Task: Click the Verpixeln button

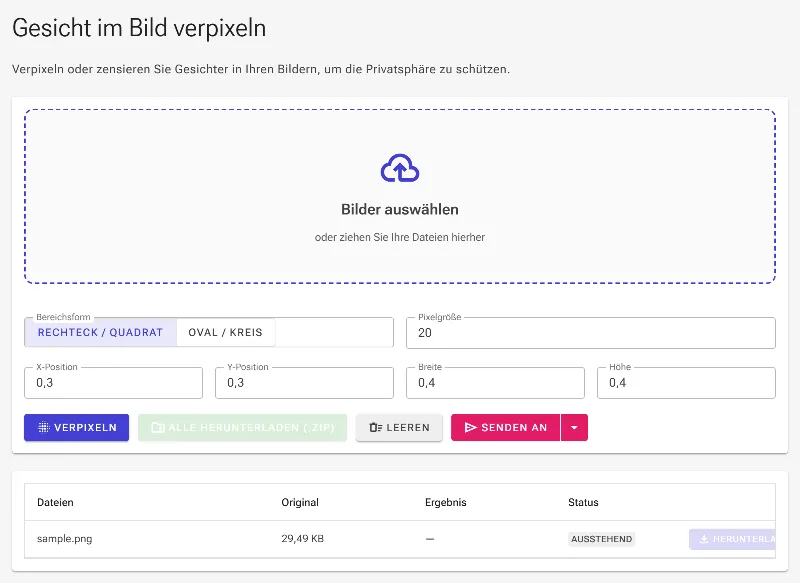Action: coord(77,427)
